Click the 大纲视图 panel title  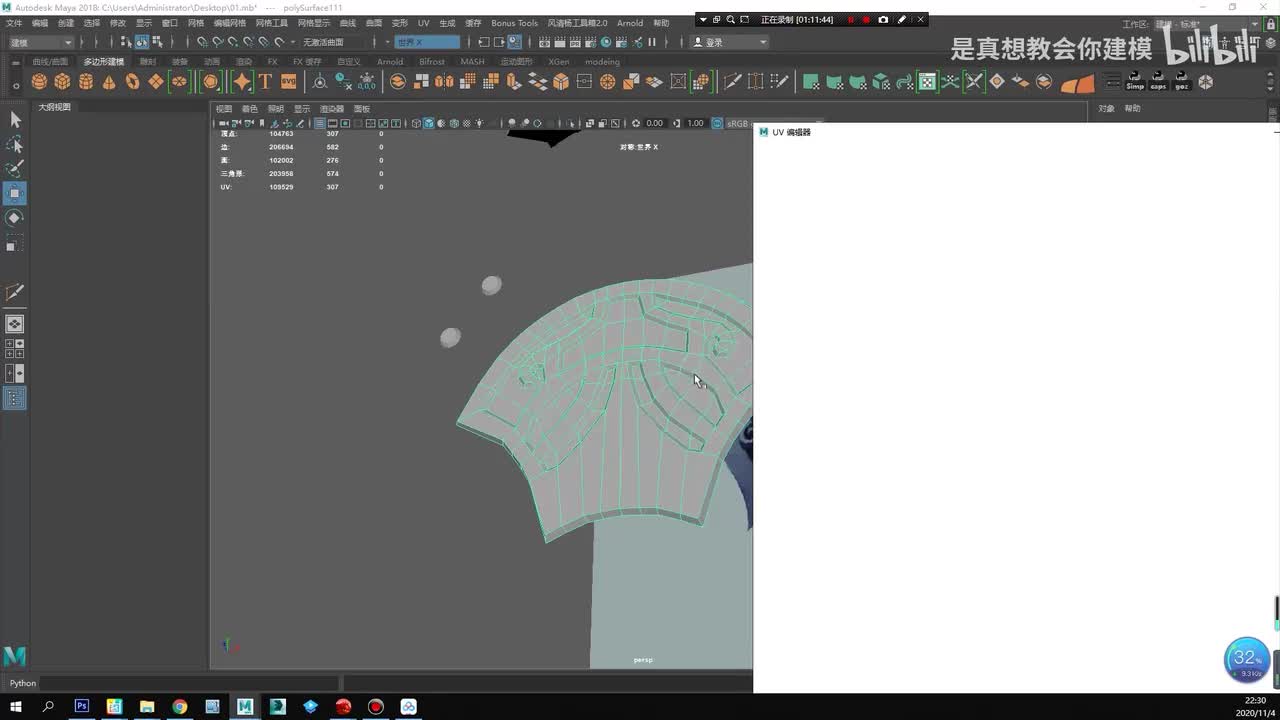point(54,107)
